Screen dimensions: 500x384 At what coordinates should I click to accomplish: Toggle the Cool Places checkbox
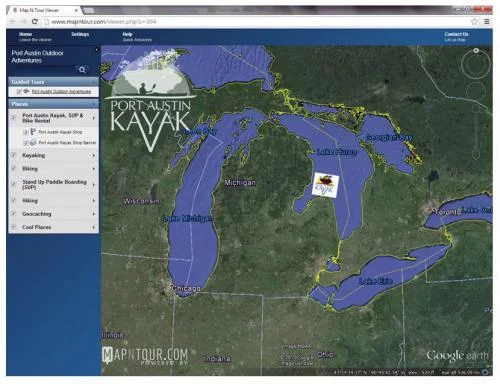click(14, 227)
